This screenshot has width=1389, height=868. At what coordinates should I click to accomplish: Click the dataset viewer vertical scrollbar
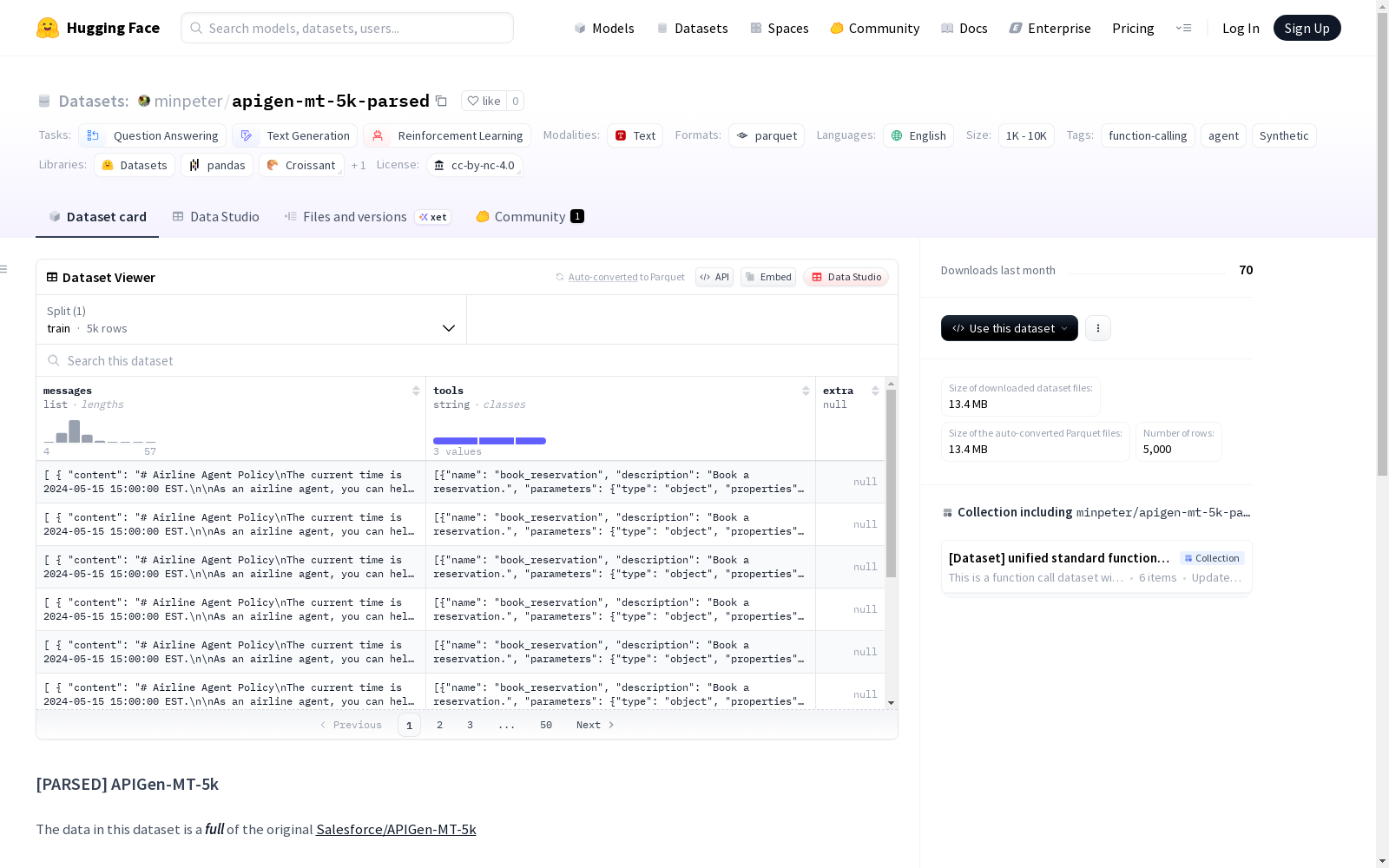click(x=891, y=483)
